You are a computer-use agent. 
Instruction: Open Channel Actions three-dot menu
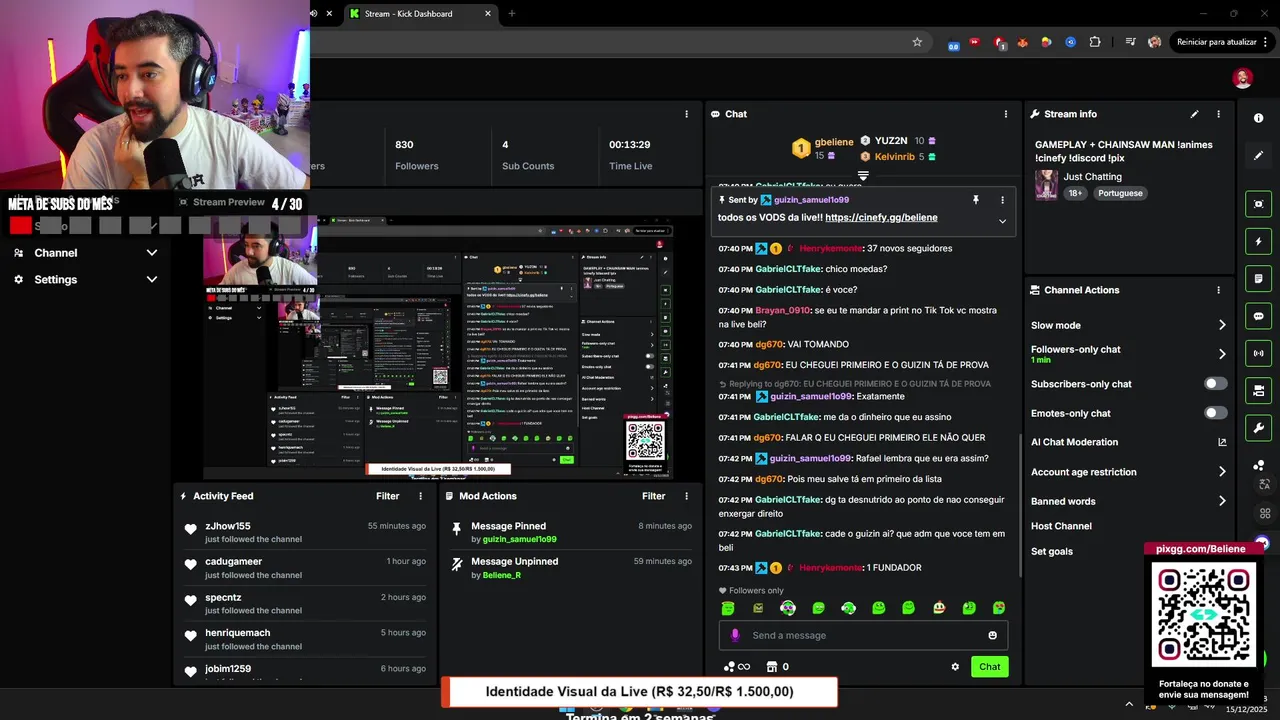click(1218, 290)
